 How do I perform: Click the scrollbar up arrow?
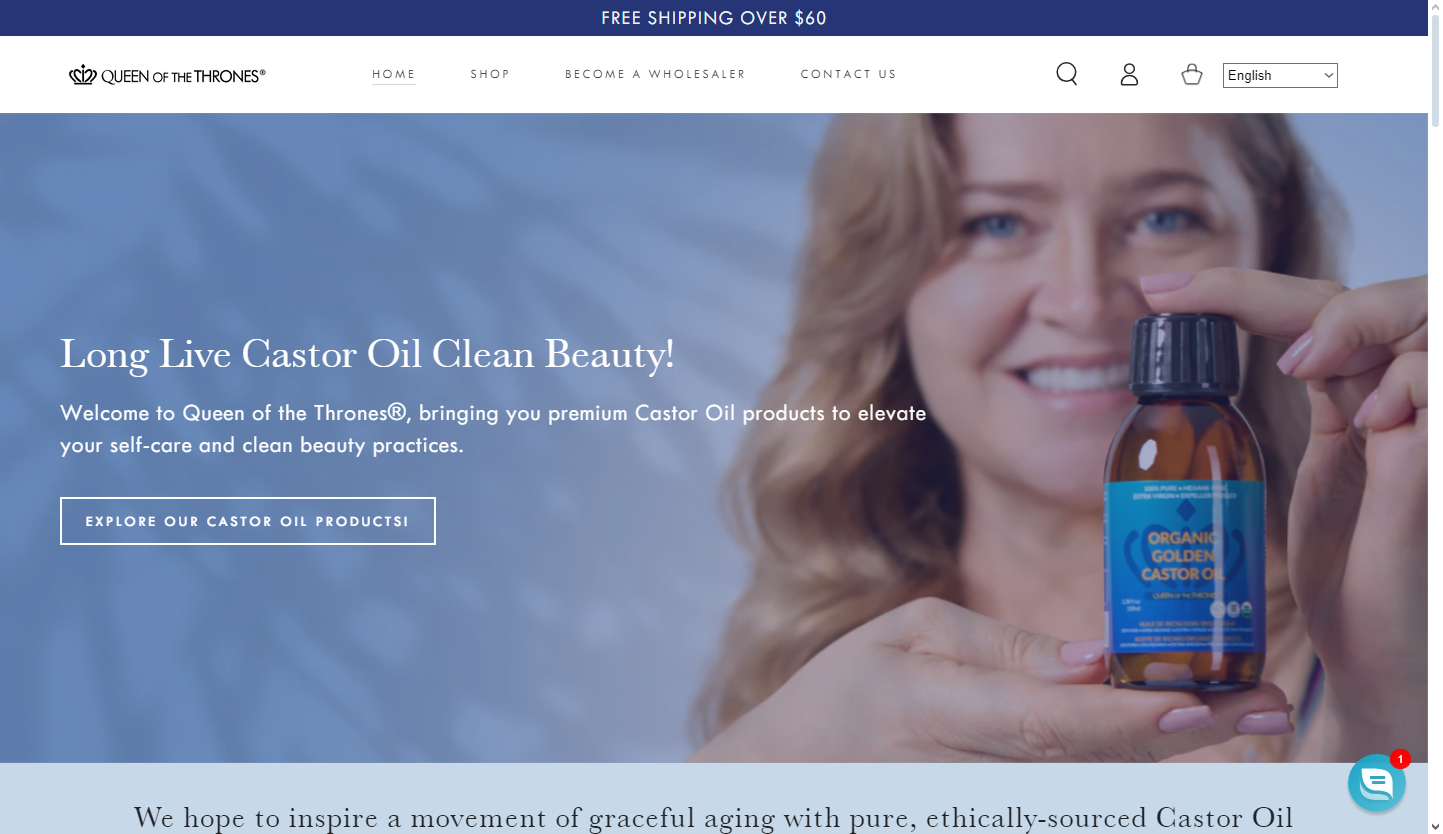coord(1435,8)
